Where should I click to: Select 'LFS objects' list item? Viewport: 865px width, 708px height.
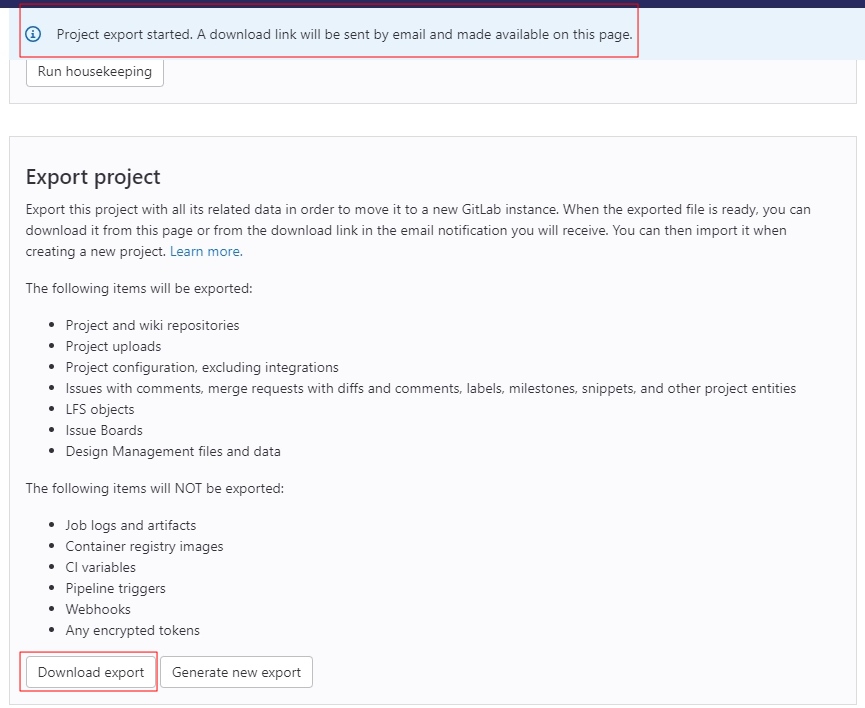pos(100,409)
